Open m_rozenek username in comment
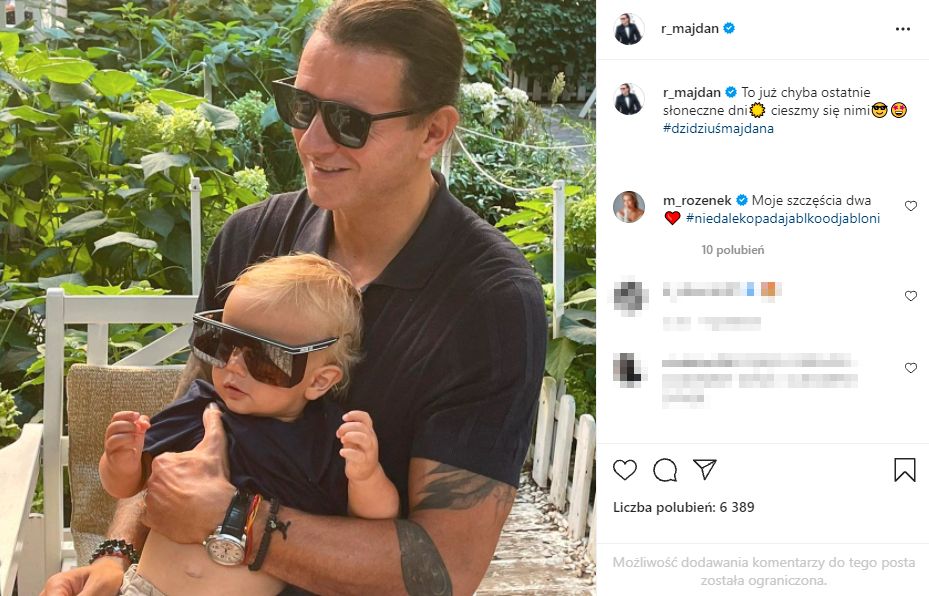This screenshot has width=929, height=596. 698,200
